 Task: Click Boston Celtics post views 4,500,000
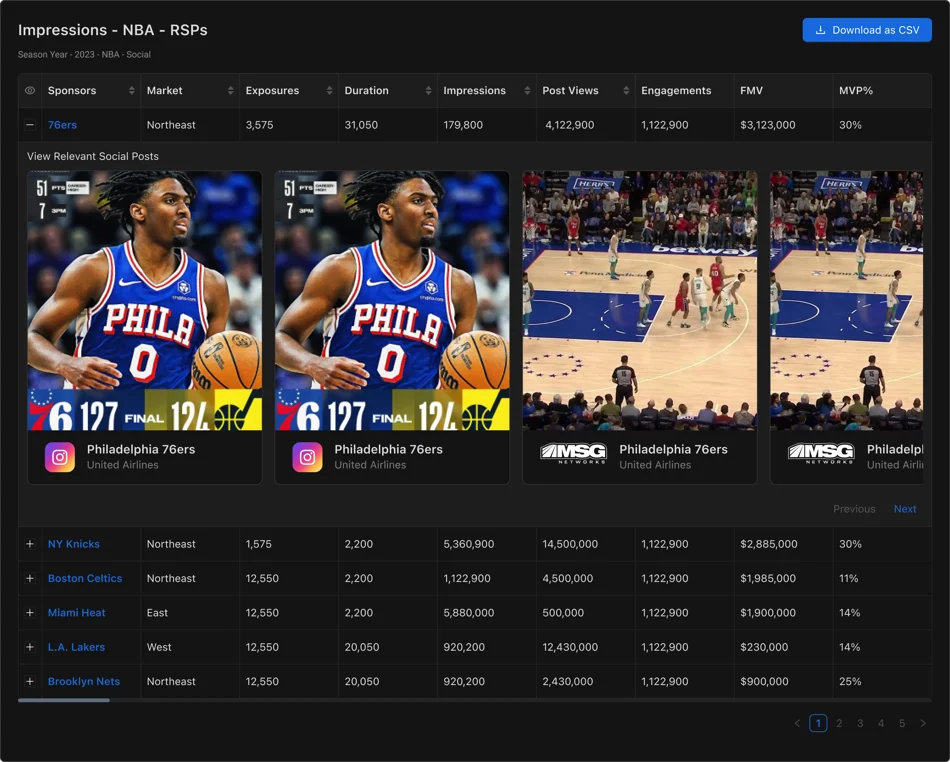coord(568,578)
